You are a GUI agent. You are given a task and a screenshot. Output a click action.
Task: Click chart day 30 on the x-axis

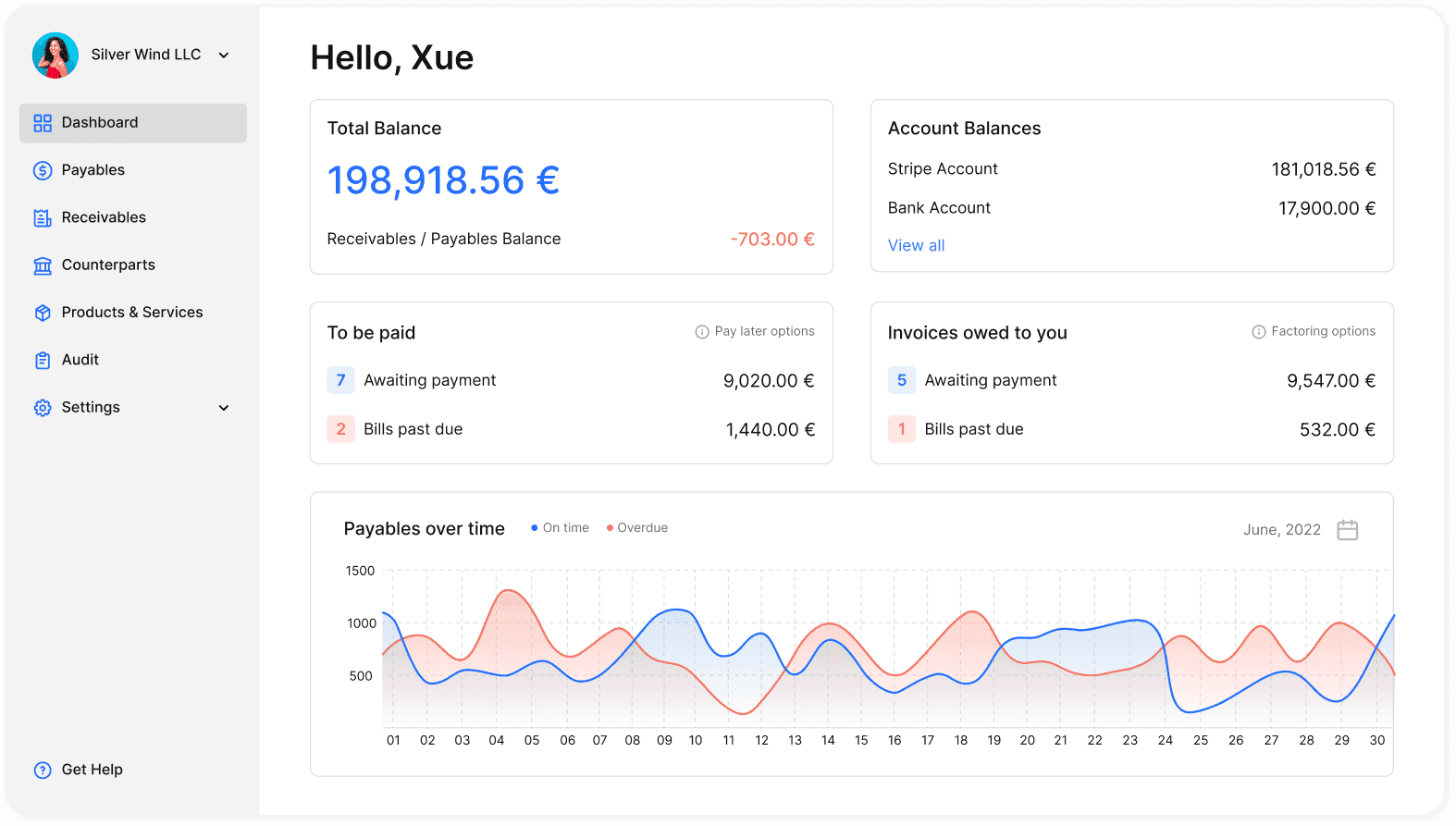(x=1377, y=741)
